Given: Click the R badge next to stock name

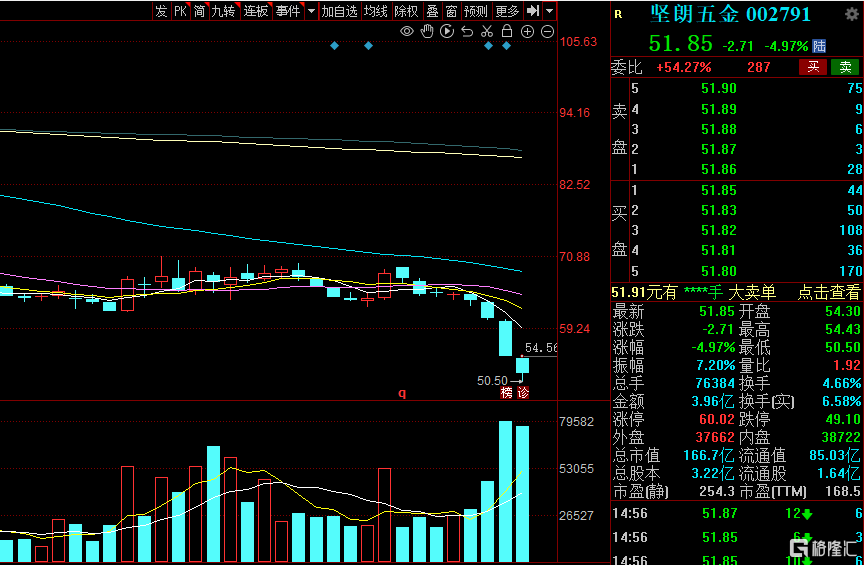Looking at the screenshot, I should coord(618,14).
